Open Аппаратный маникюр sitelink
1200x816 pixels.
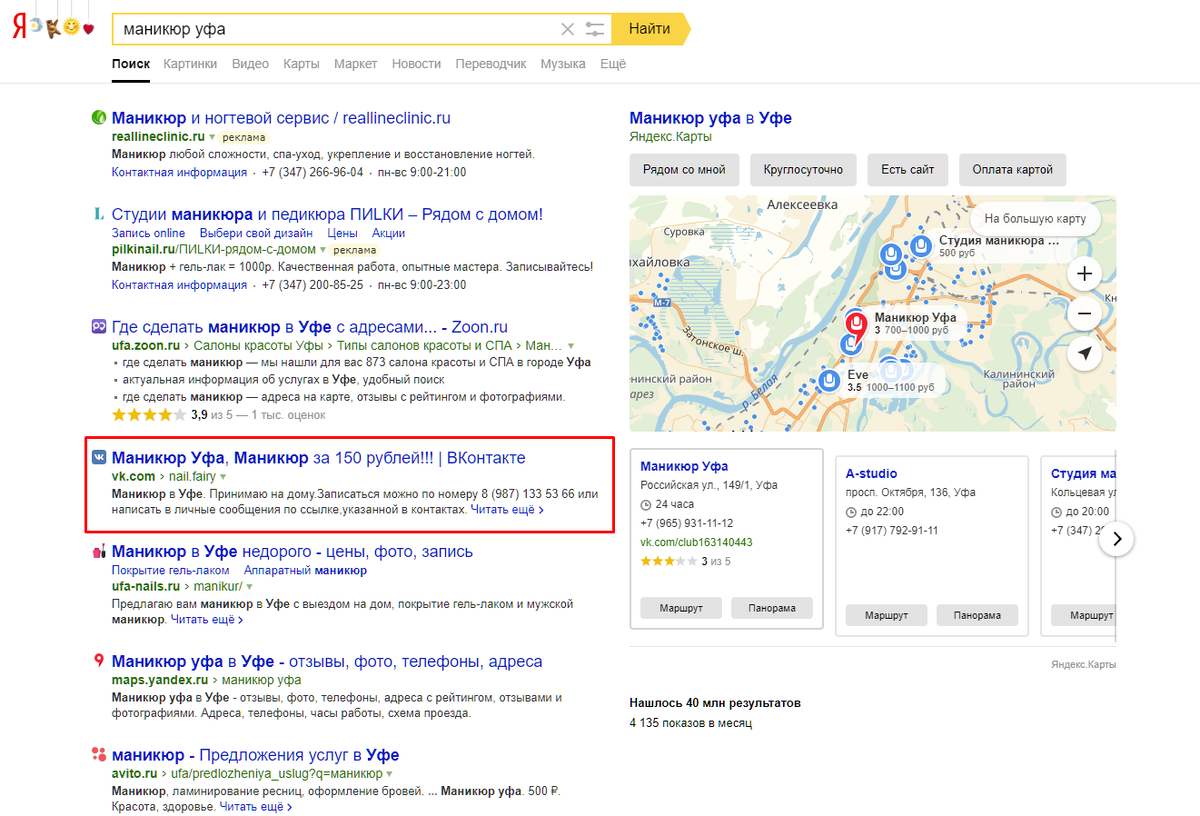[305, 570]
